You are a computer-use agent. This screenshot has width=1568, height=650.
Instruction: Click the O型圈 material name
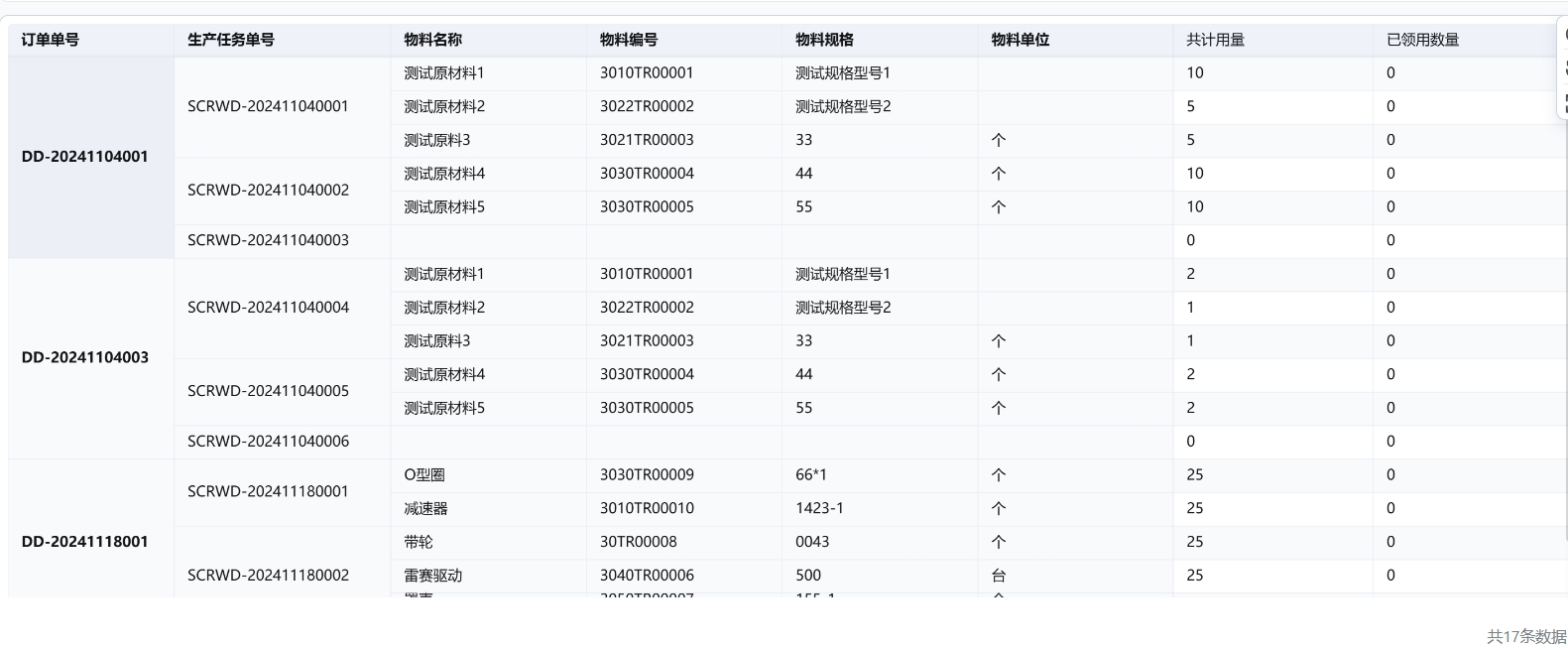point(424,475)
